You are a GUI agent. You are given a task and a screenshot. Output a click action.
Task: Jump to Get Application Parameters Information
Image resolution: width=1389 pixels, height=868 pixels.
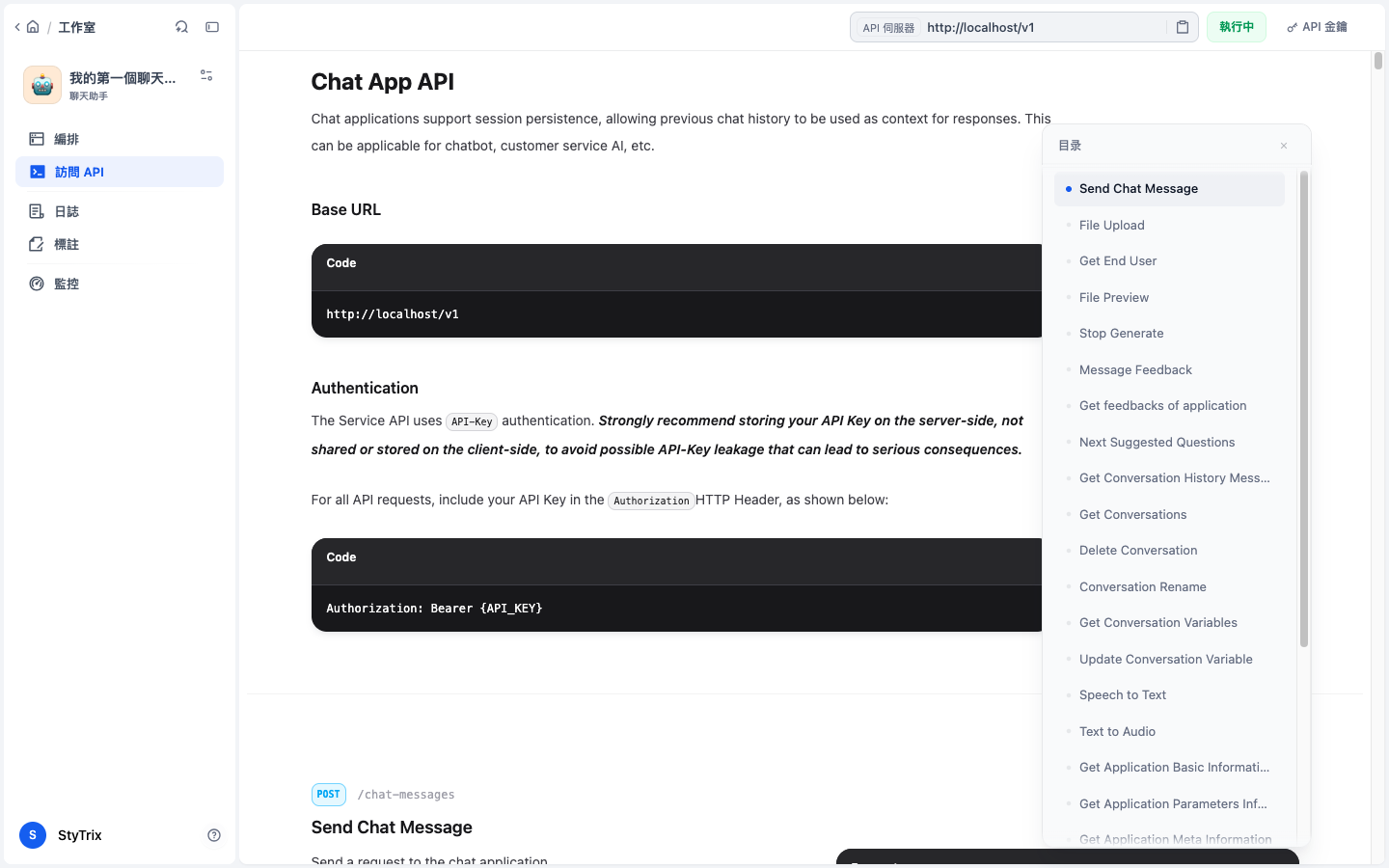1169,803
